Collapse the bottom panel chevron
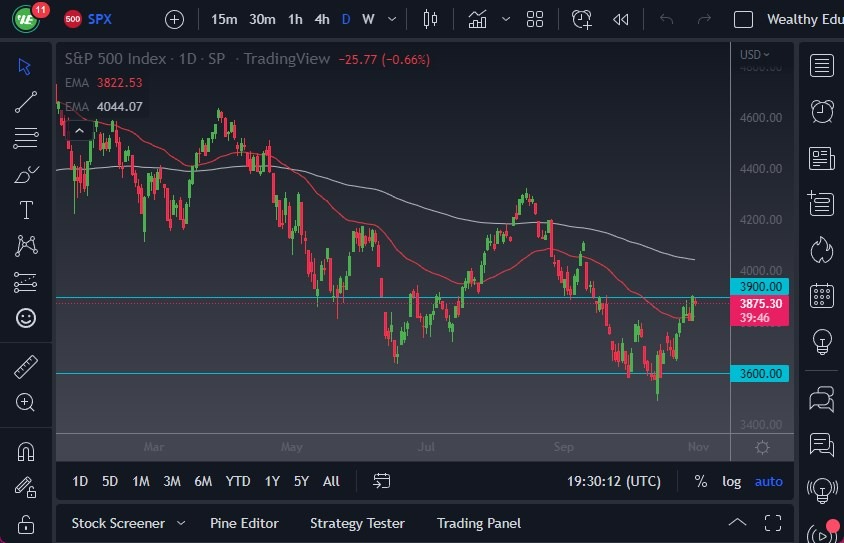This screenshot has width=844, height=543. 737,522
